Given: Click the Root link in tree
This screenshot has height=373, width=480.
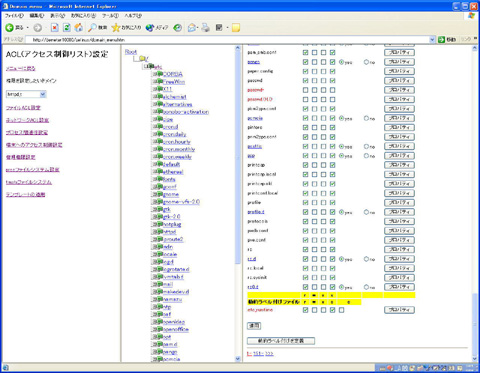Looking at the screenshot, I should (131, 52).
